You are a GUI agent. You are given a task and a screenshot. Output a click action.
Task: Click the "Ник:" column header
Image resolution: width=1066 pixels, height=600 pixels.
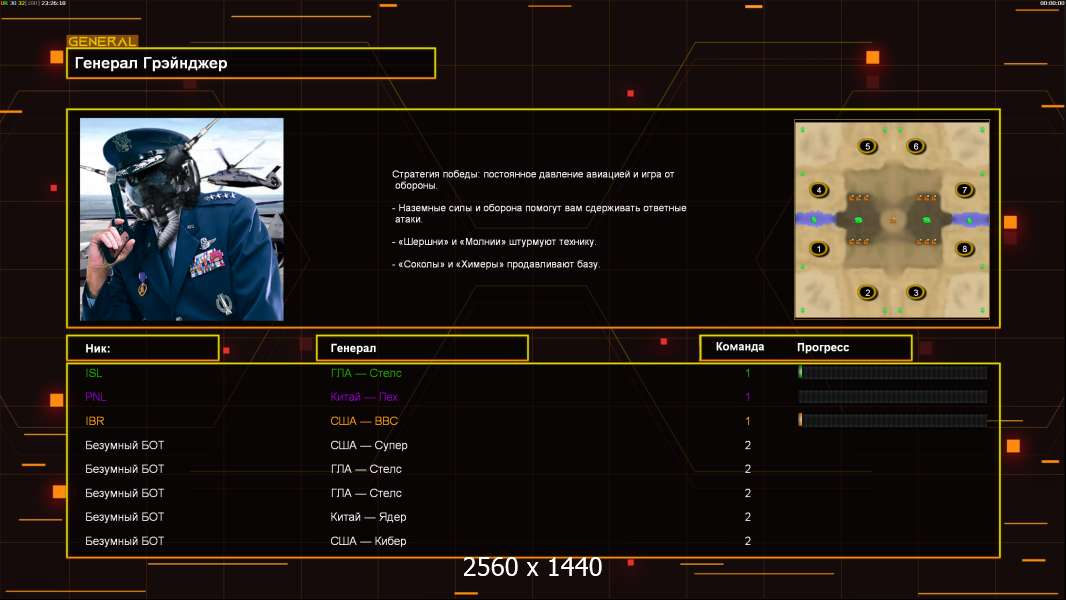click(x=142, y=348)
